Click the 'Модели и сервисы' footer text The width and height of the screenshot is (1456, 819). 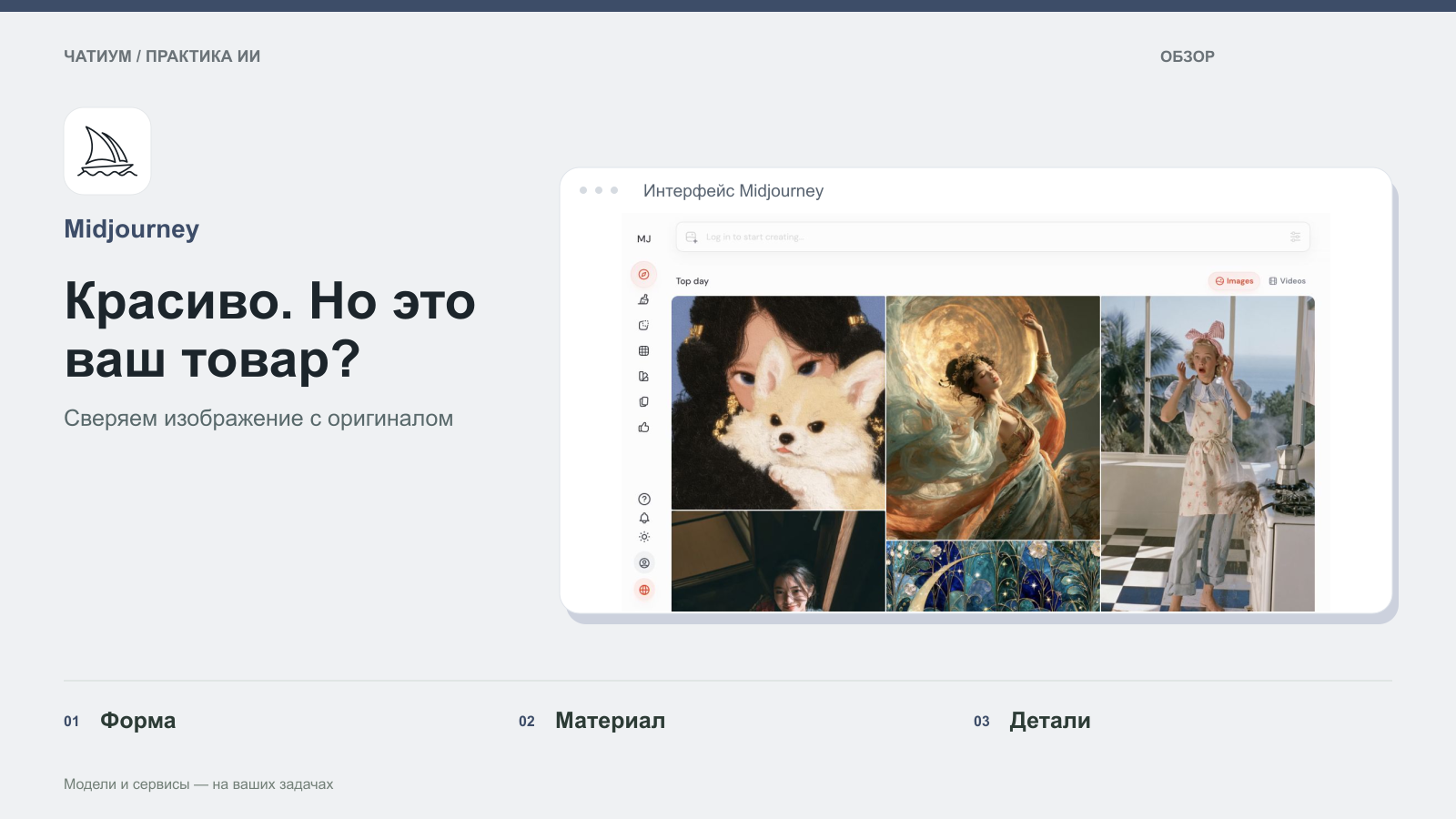(x=126, y=784)
